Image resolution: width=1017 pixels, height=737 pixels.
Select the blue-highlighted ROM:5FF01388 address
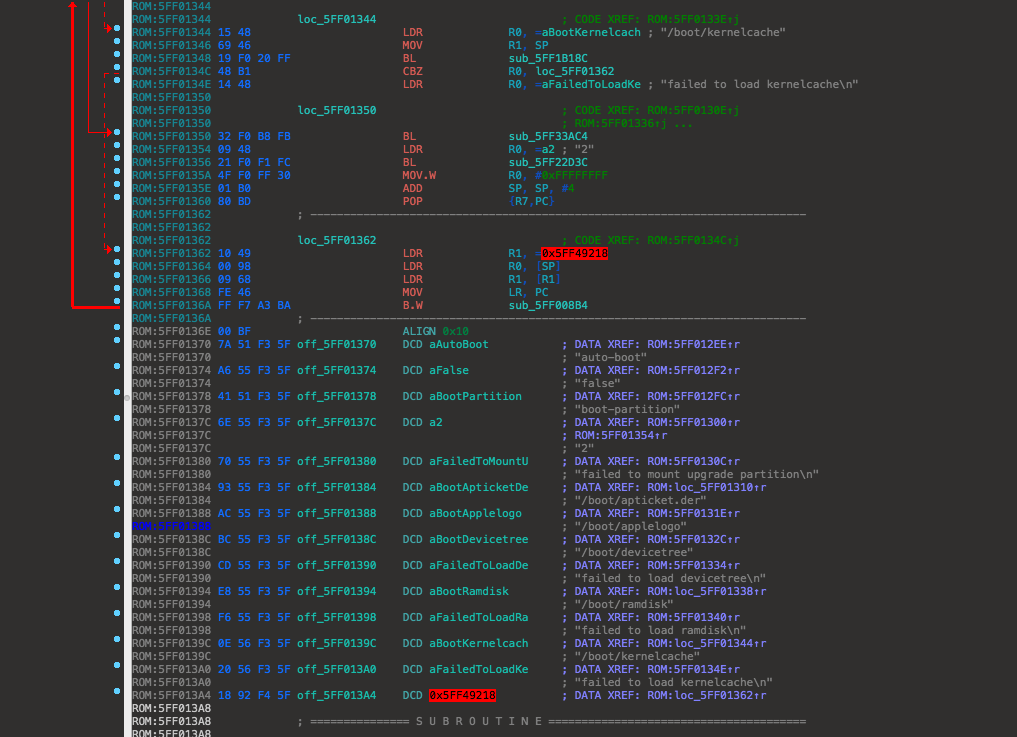[x=171, y=526]
